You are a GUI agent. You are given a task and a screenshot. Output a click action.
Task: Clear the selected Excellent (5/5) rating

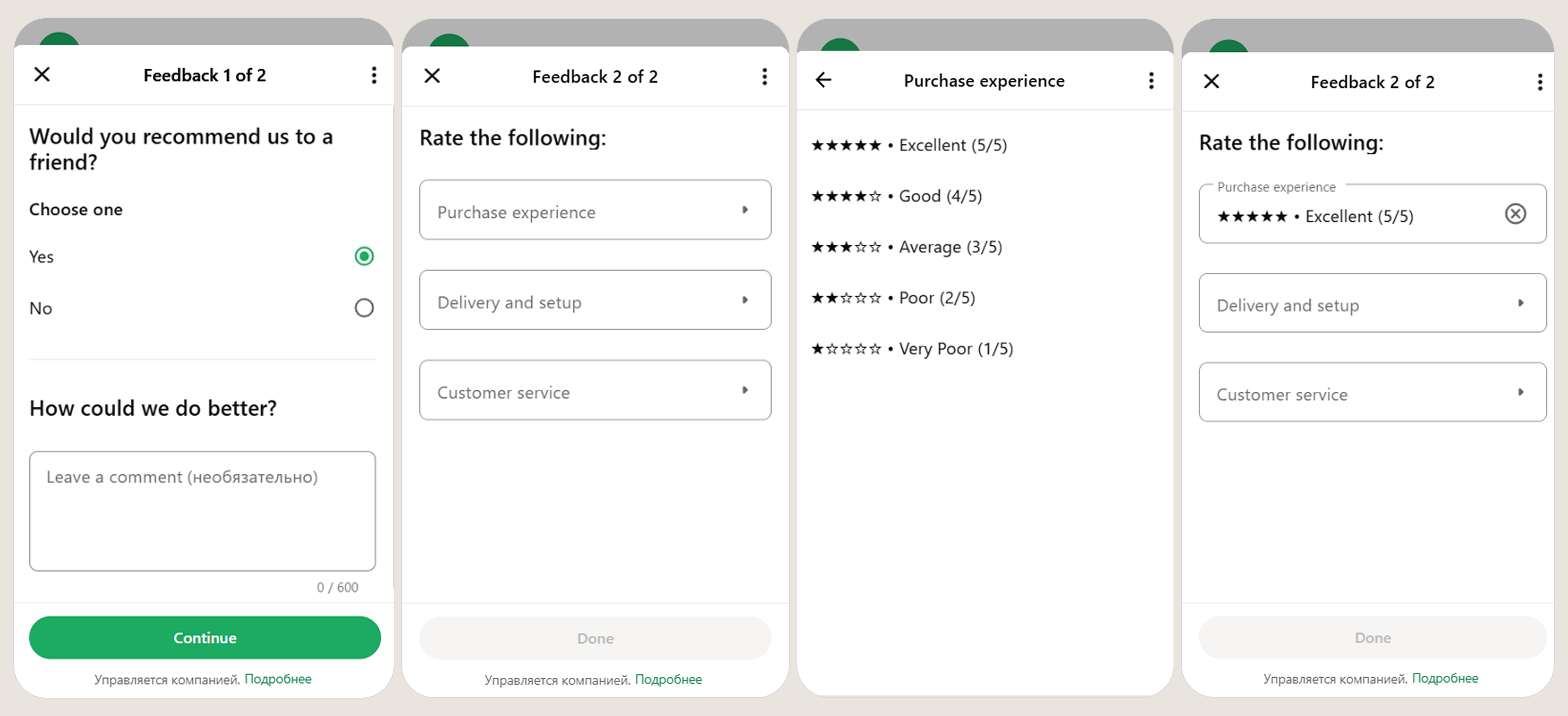click(x=1514, y=214)
